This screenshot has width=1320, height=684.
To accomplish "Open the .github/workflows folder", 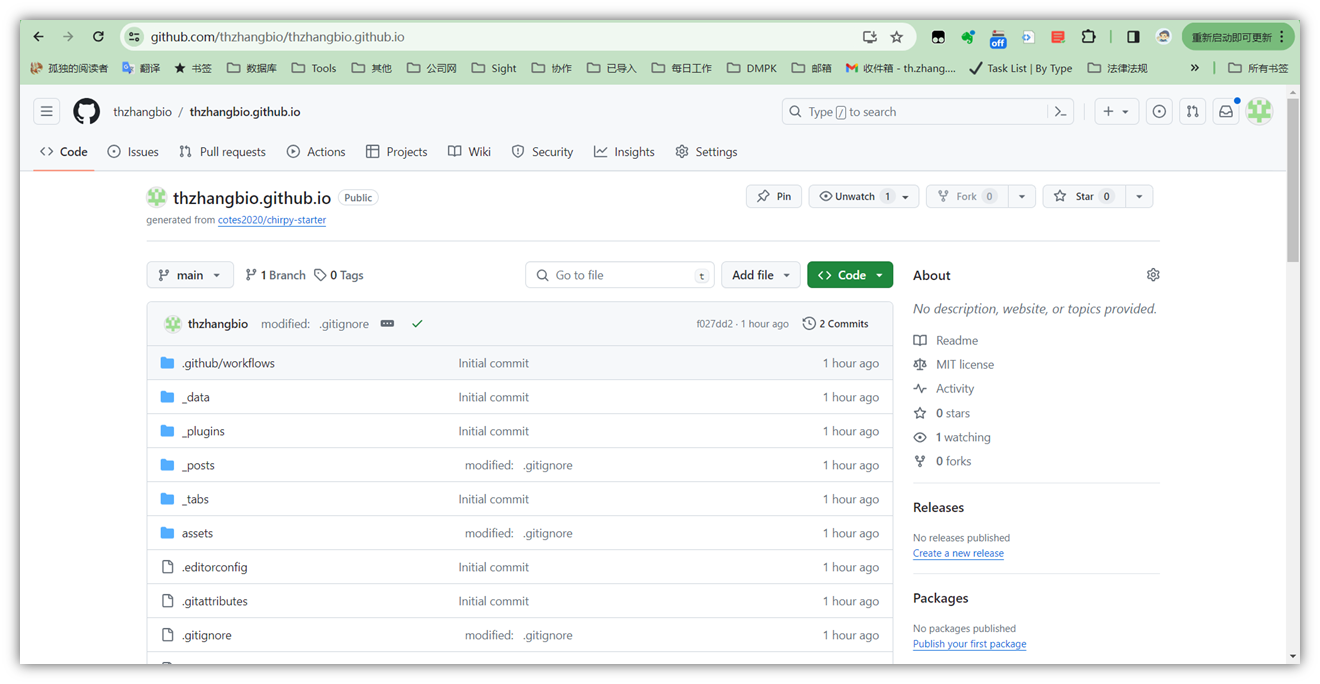I will (x=228, y=363).
